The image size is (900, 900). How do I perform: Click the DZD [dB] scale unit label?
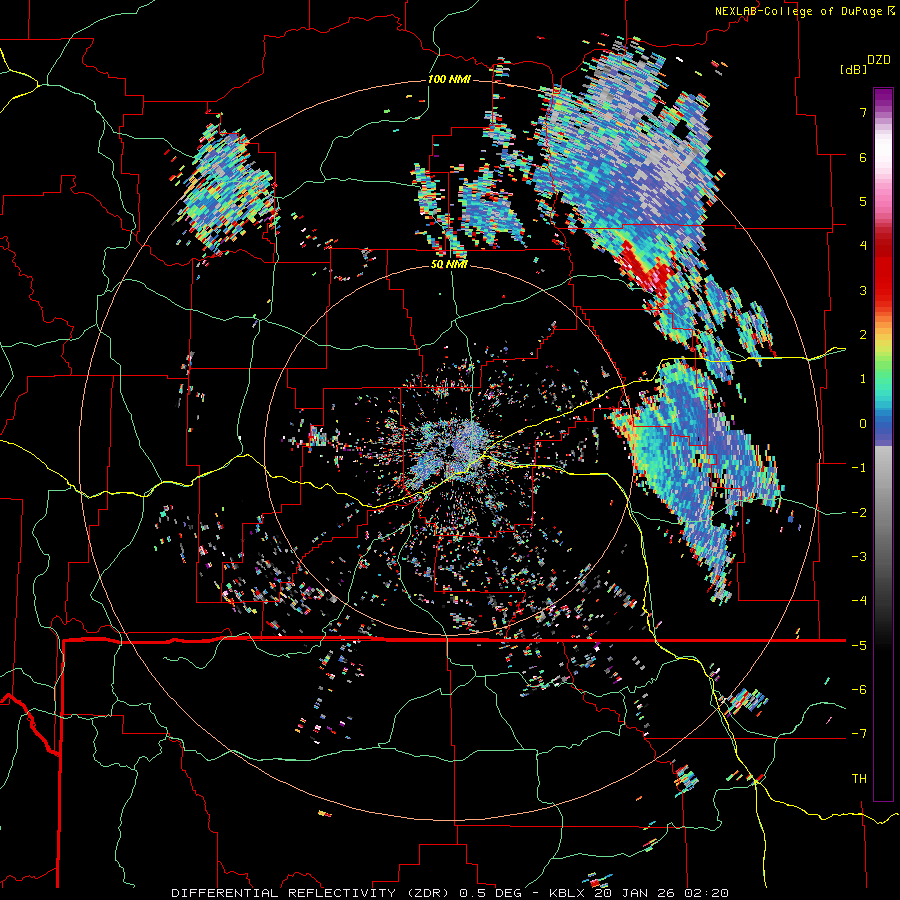(x=866, y=64)
